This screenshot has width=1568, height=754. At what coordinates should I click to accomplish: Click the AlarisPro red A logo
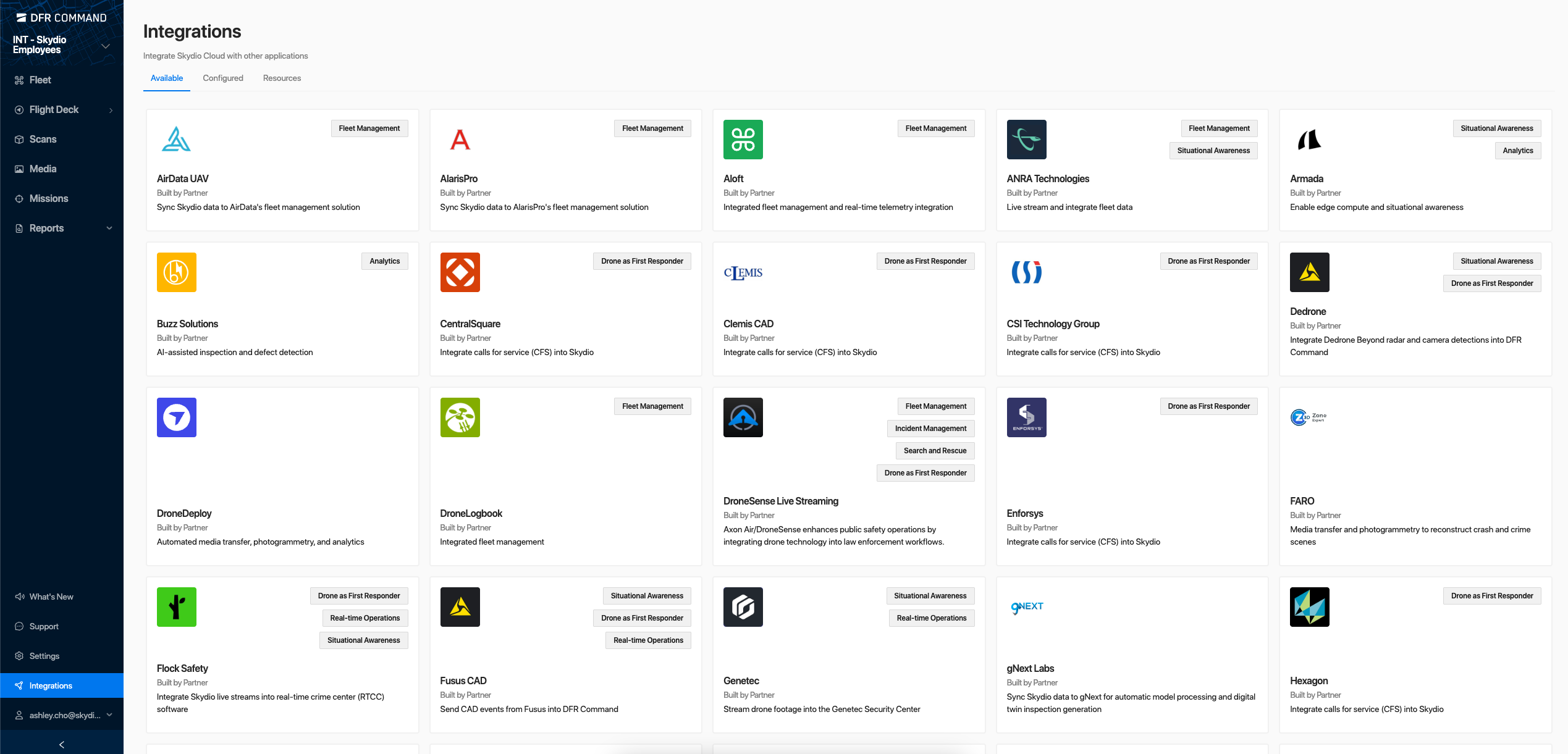click(460, 140)
